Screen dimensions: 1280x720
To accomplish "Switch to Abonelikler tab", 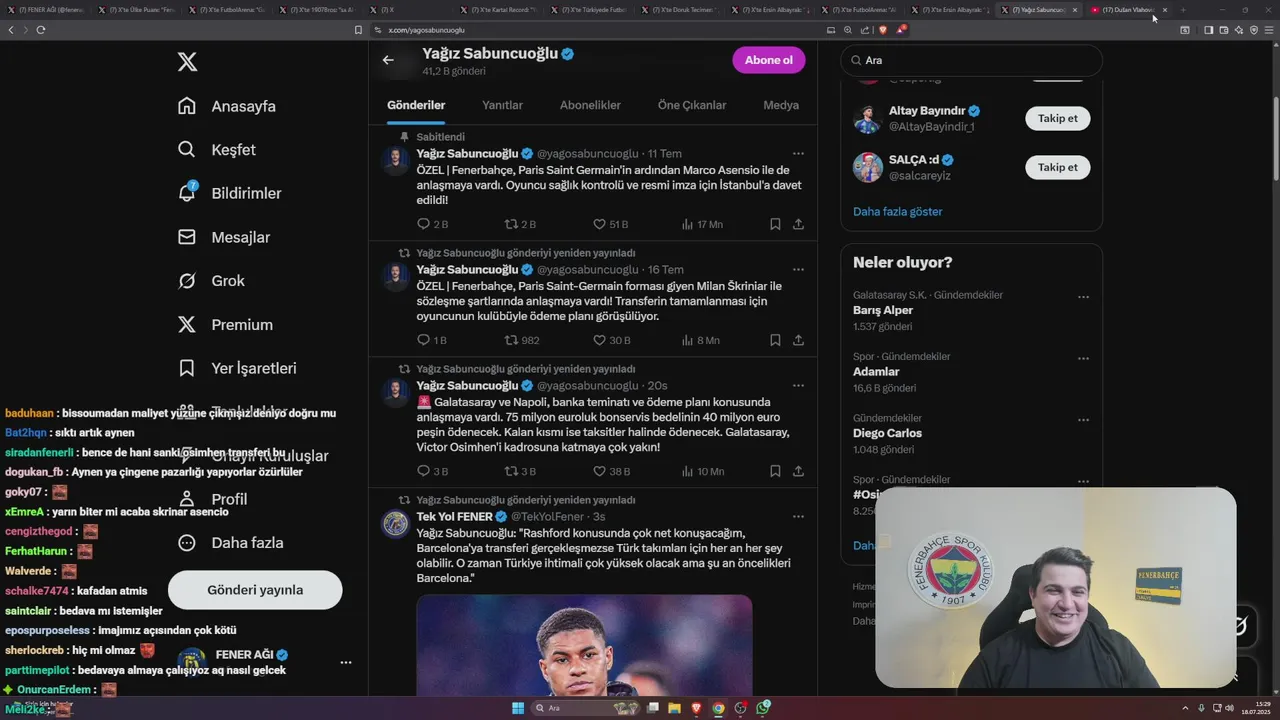I will [x=590, y=105].
